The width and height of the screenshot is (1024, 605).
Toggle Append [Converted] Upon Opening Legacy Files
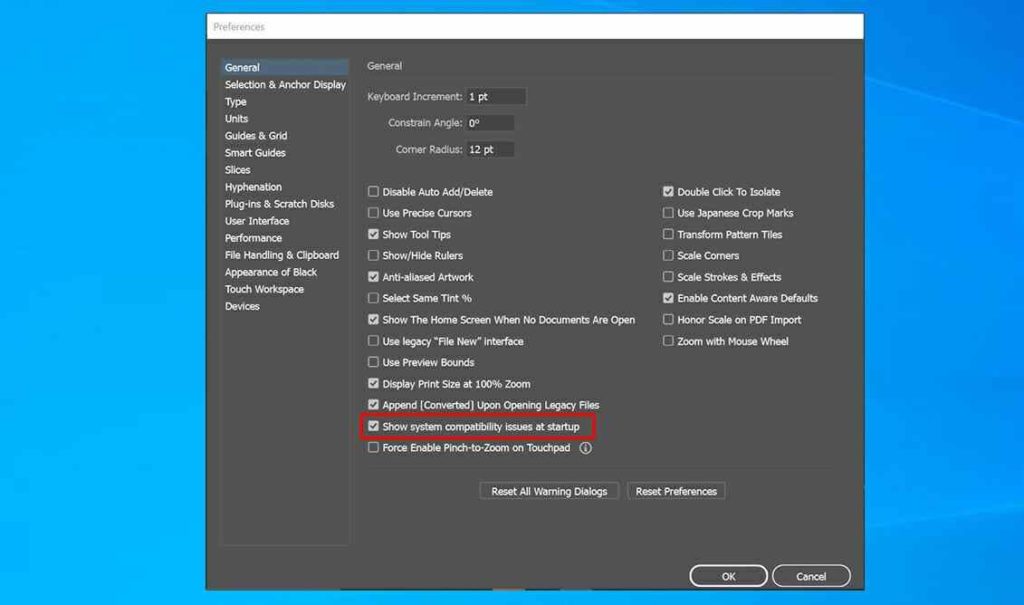click(x=373, y=405)
